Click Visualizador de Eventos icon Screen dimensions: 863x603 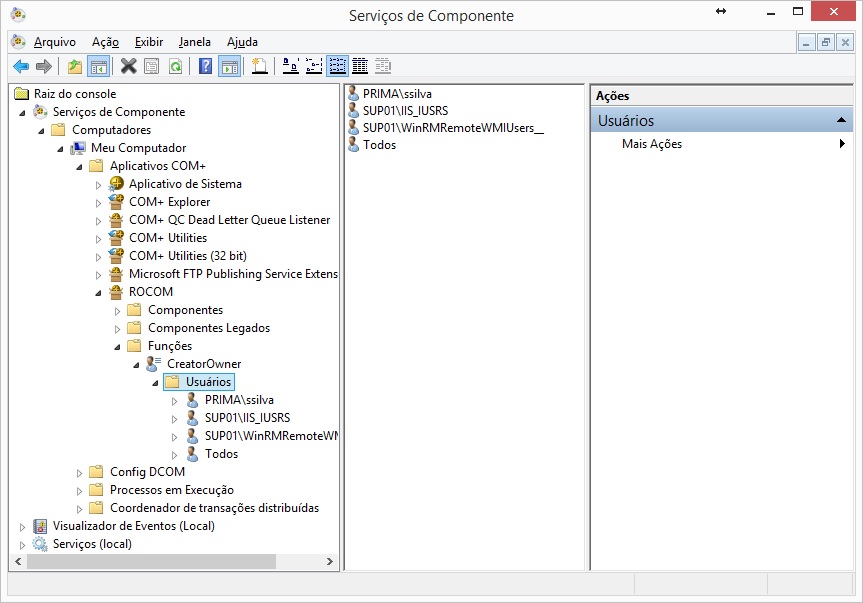[x=40, y=526]
